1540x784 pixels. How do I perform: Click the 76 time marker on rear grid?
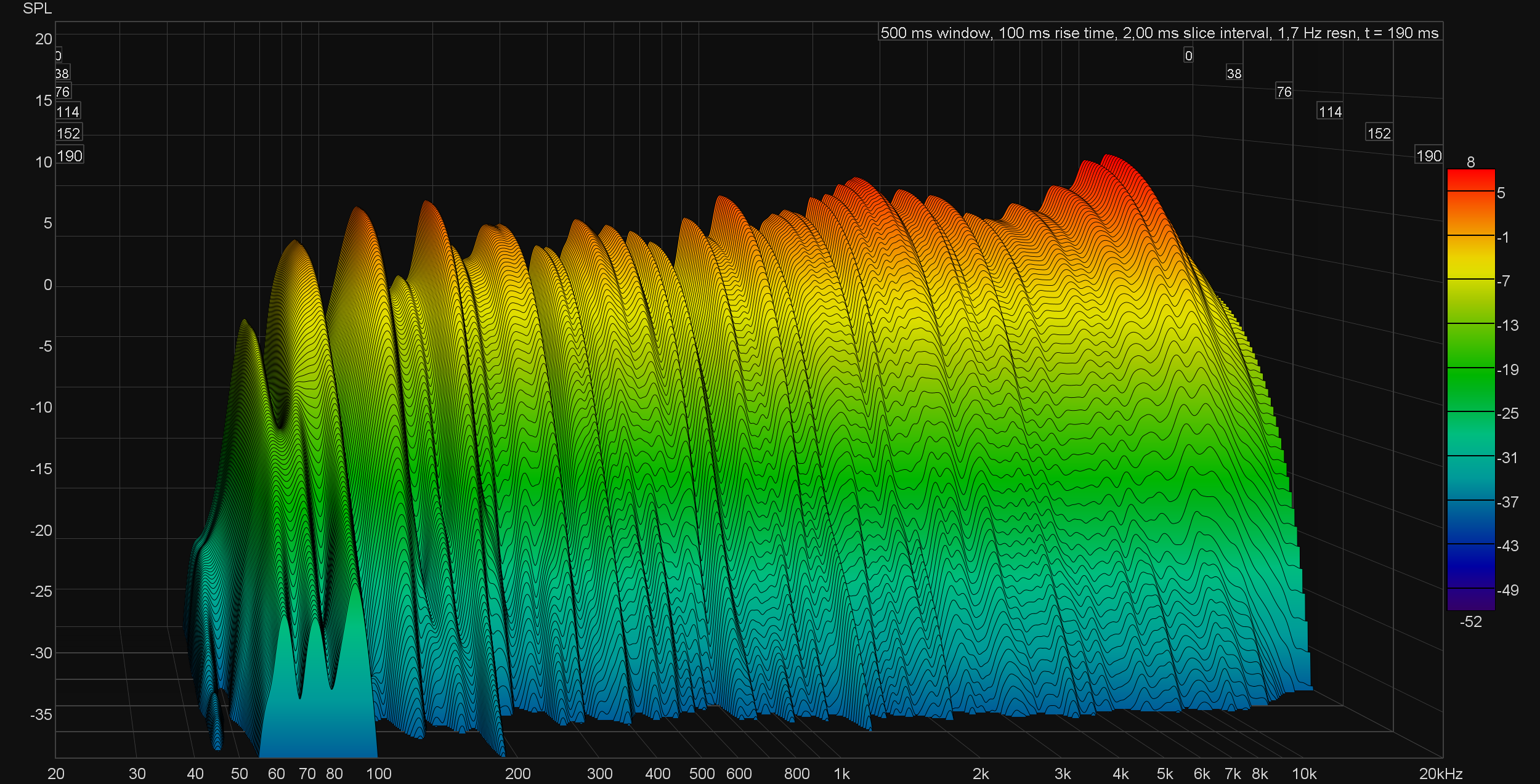(1284, 92)
